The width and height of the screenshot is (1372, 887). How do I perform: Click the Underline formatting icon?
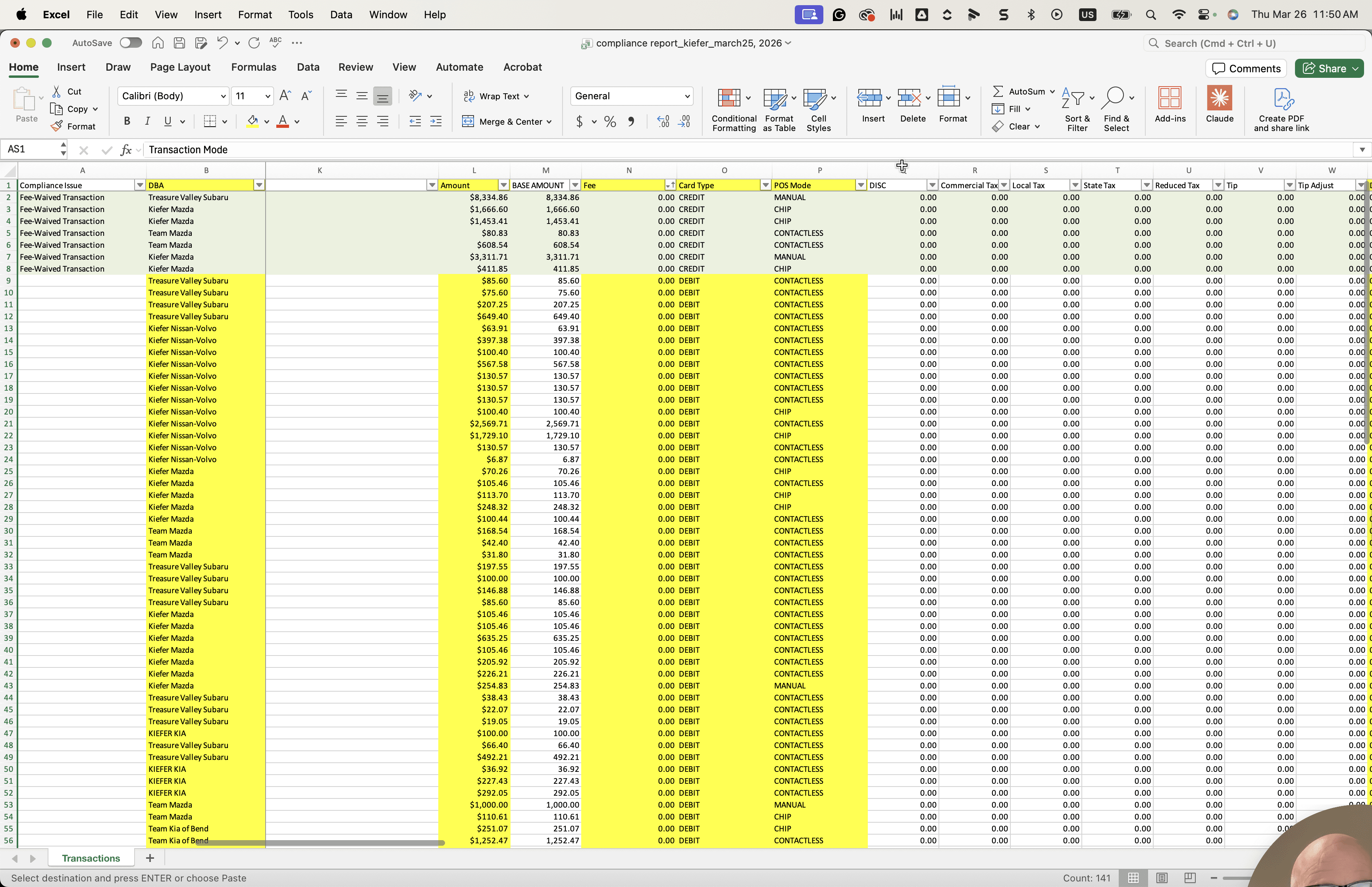pyautogui.click(x=168, y=121)
